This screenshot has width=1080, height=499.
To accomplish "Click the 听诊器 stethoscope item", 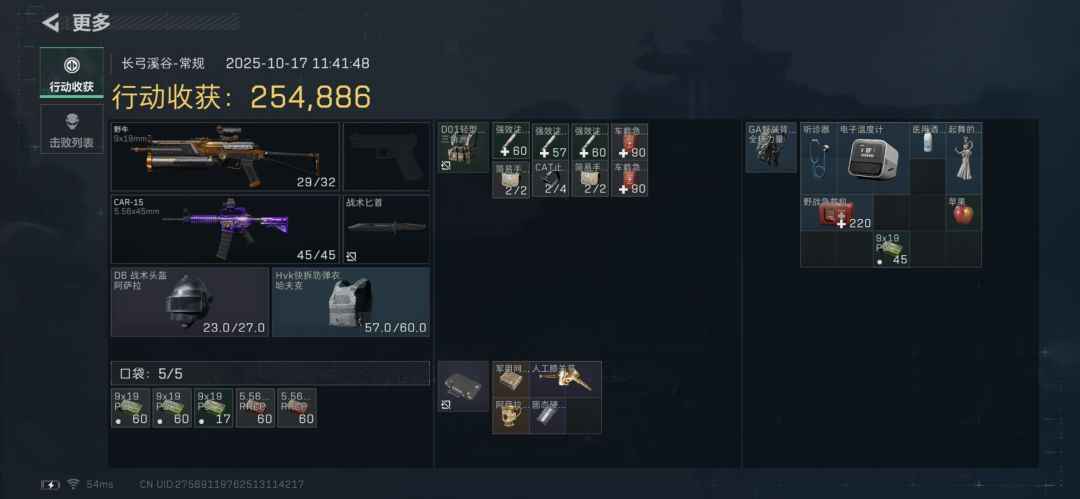I will tap(818, 158).
